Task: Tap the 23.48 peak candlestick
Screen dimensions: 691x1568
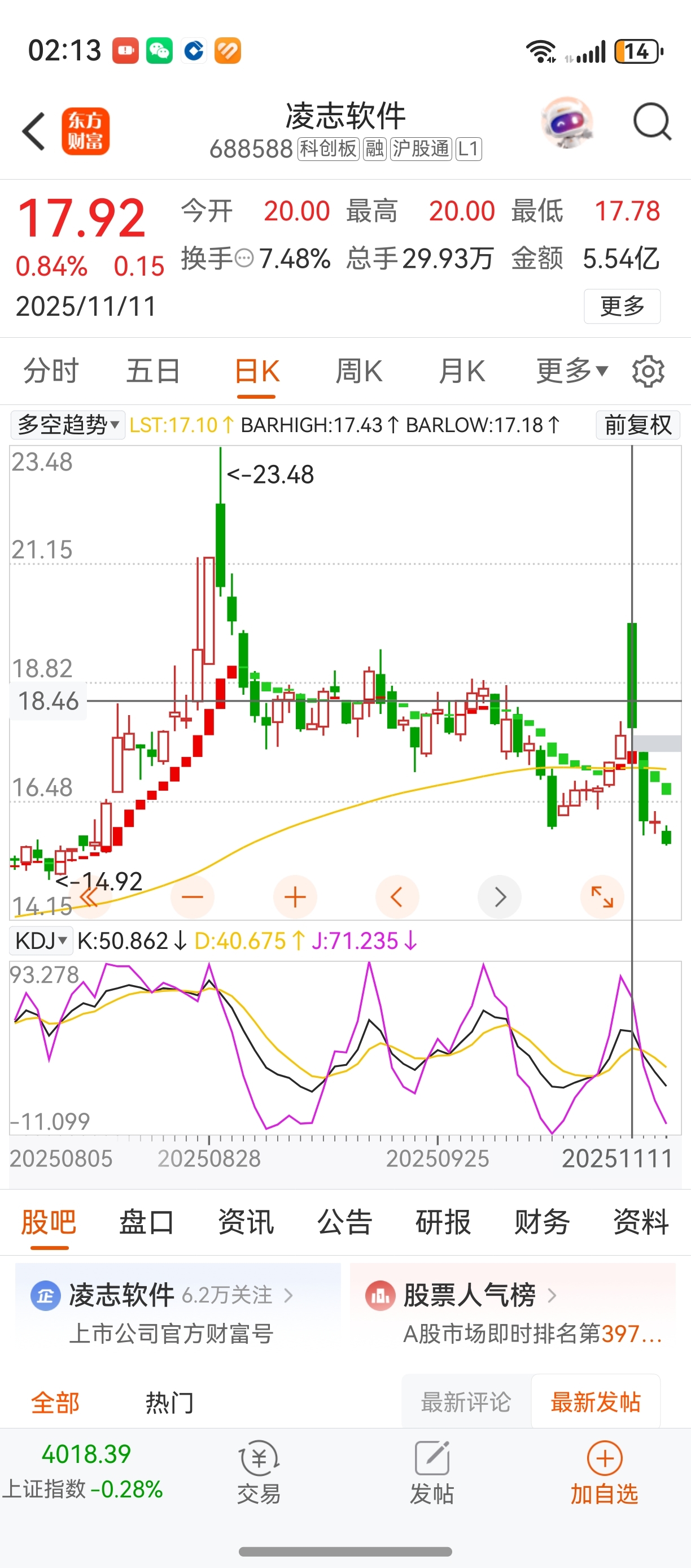Action: (220, 521)
